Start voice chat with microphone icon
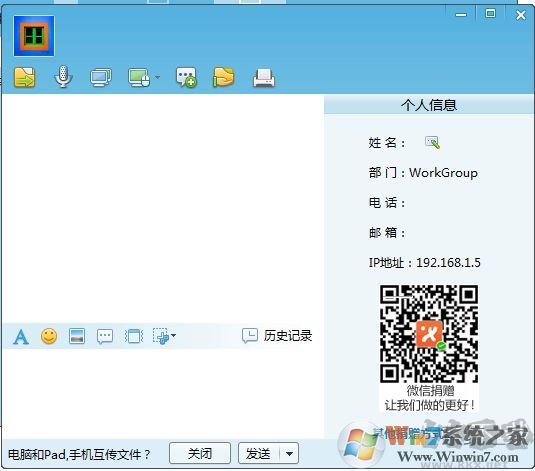 pyautogui.click(x=63, y=77)
